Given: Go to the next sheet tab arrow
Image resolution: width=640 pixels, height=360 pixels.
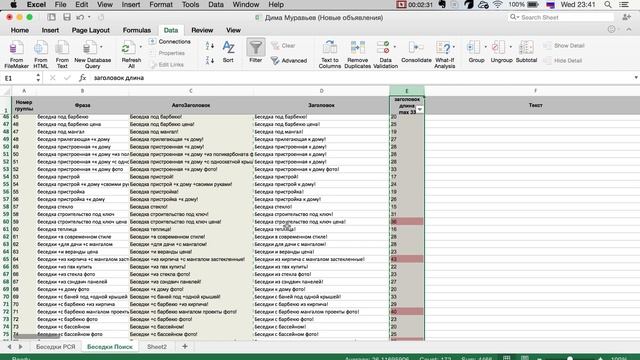Looking at the screenshot, I should tap(20, 347).
